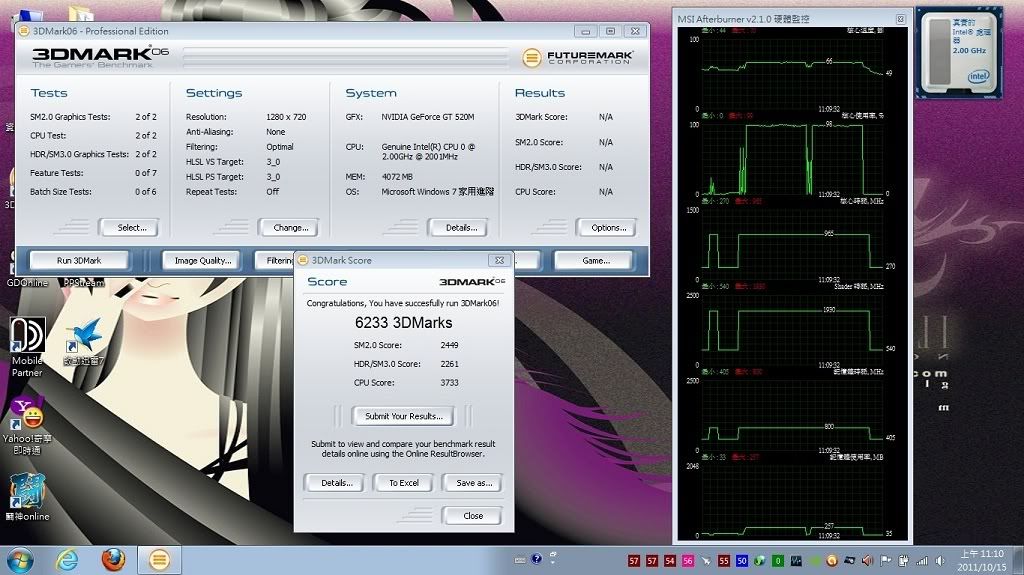Open results Options... button
Screen dimensions: 1024x575
[607, 228]
